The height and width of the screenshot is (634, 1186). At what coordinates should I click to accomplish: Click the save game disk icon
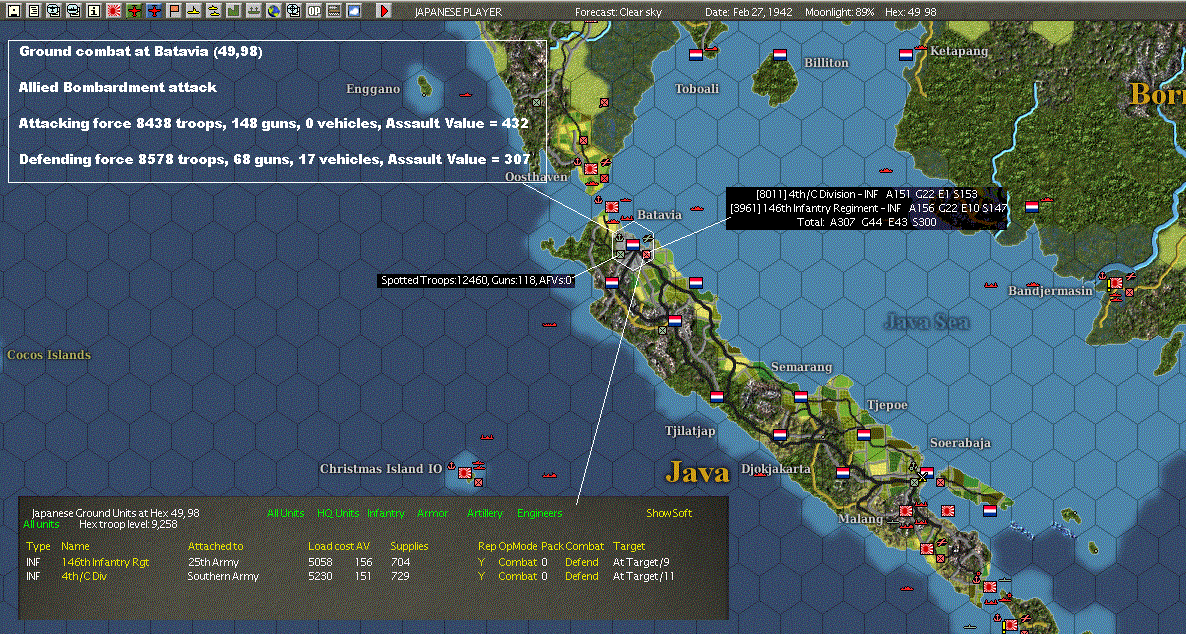(14, 11)
